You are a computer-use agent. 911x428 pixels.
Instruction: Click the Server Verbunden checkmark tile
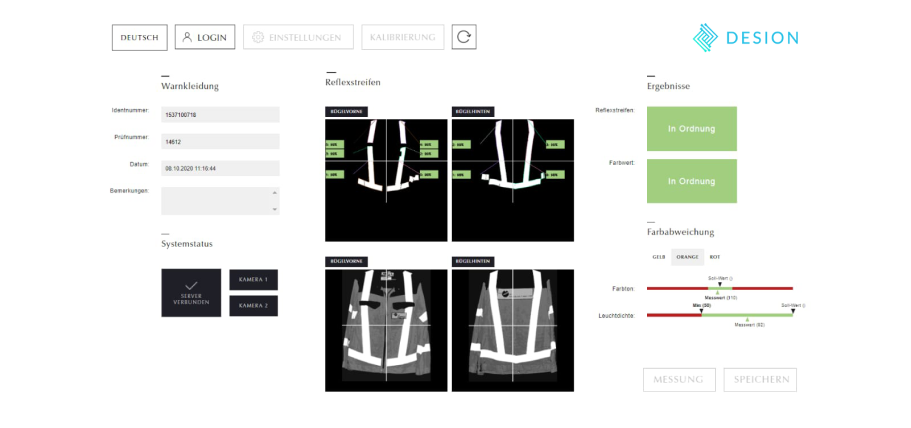tap(191, 293)
